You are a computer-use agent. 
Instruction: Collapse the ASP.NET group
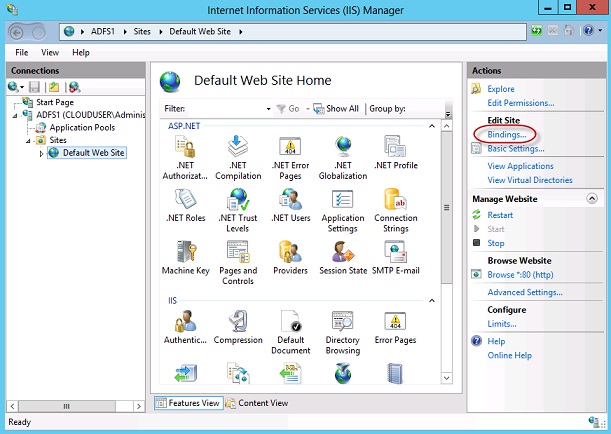pos(432,126)
